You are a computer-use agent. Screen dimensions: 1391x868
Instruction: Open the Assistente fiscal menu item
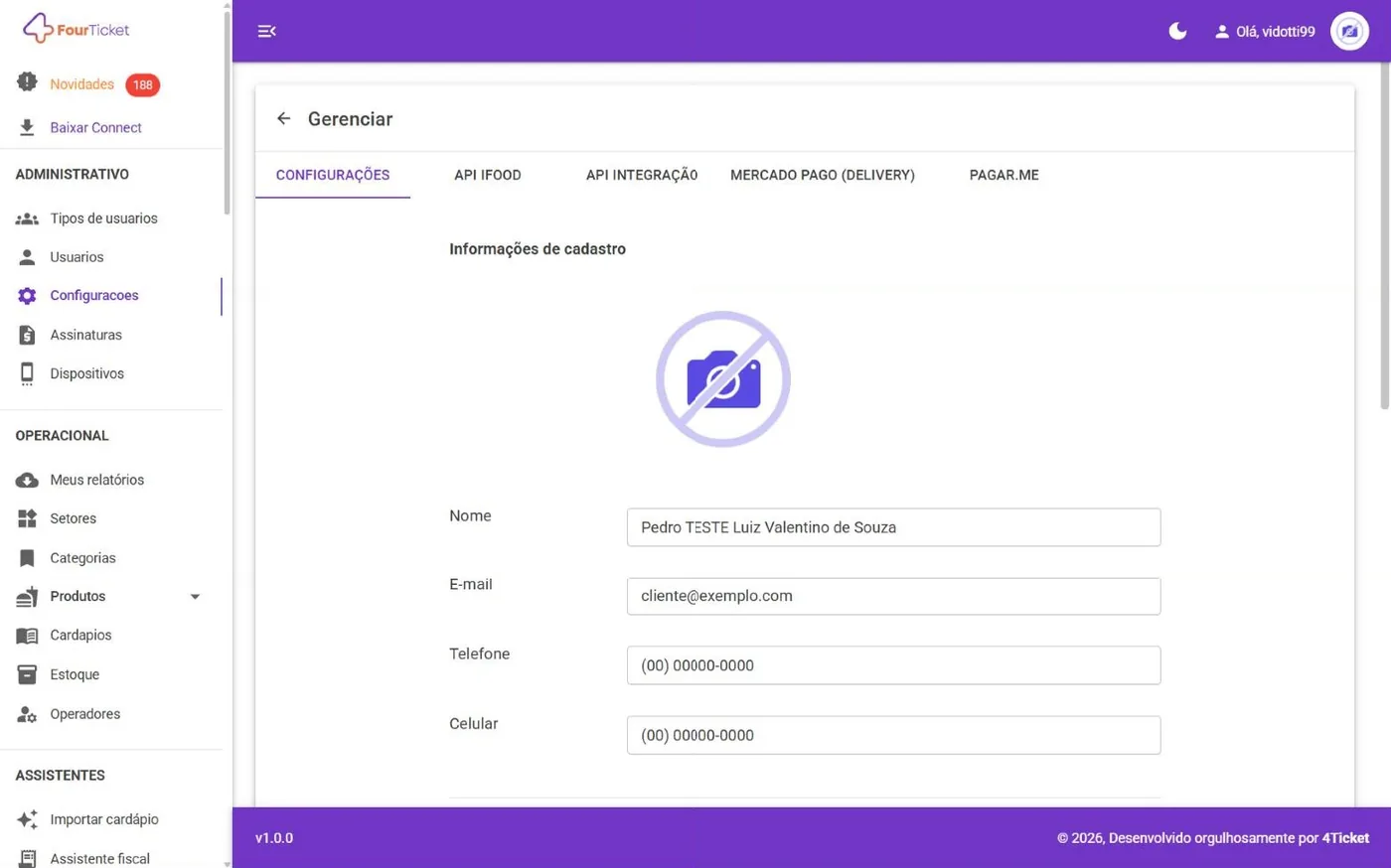click(x=100, y=858)
